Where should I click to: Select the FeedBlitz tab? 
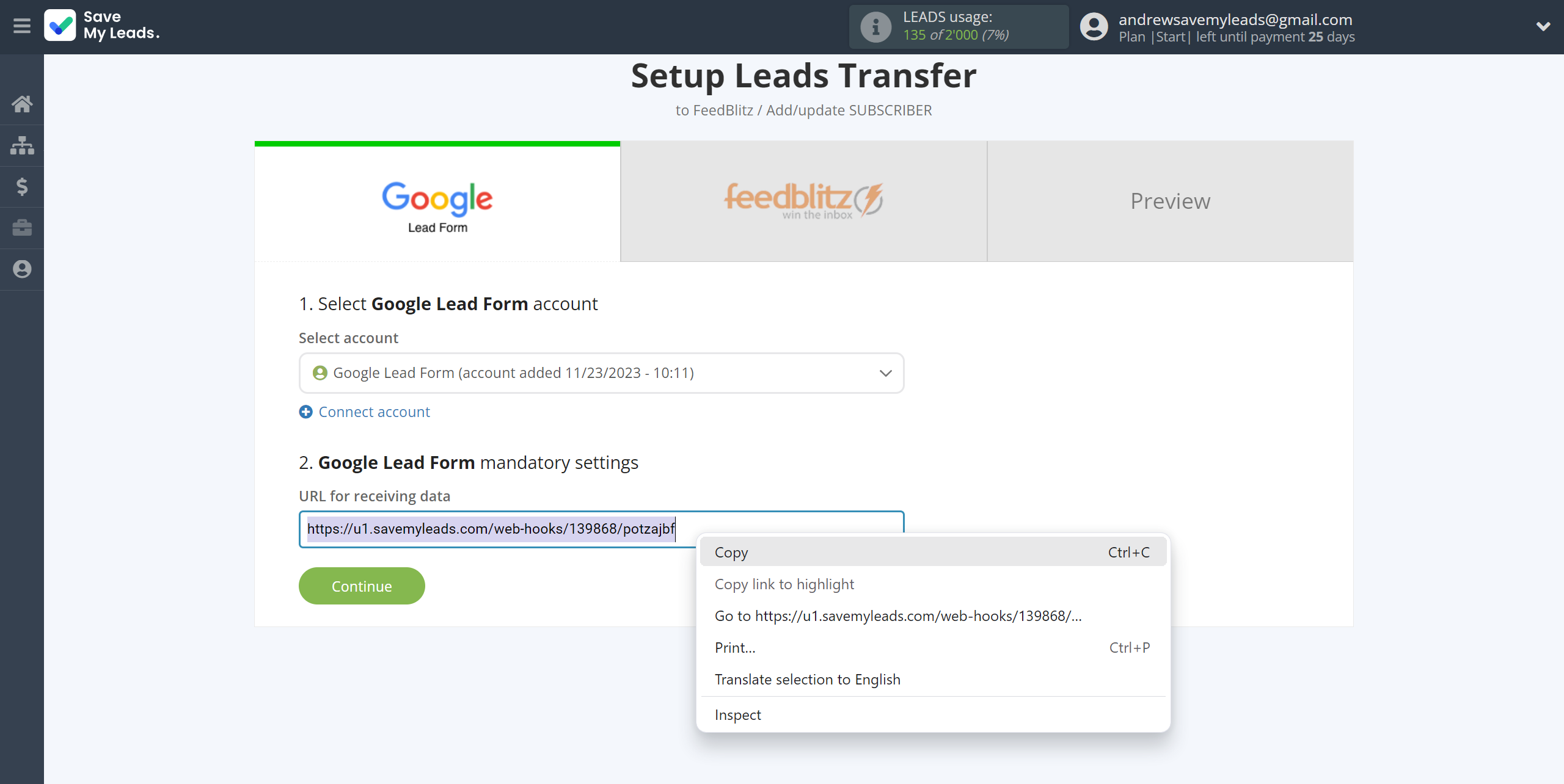point(804,200)
